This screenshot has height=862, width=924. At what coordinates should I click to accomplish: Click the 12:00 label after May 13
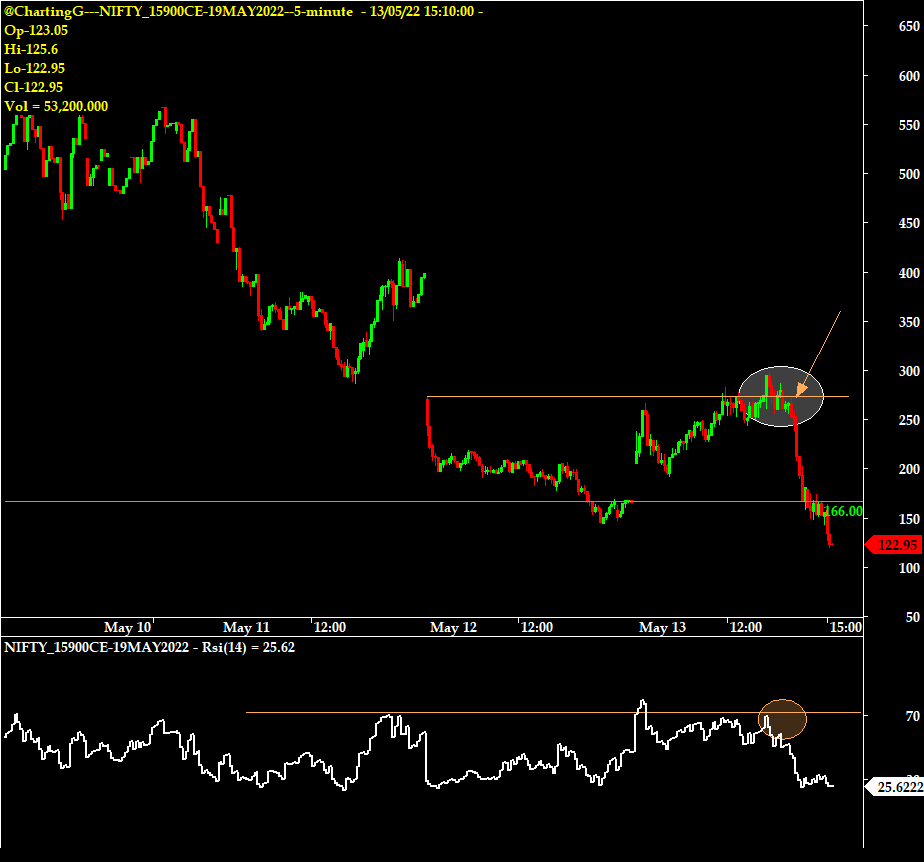point(746,627)
